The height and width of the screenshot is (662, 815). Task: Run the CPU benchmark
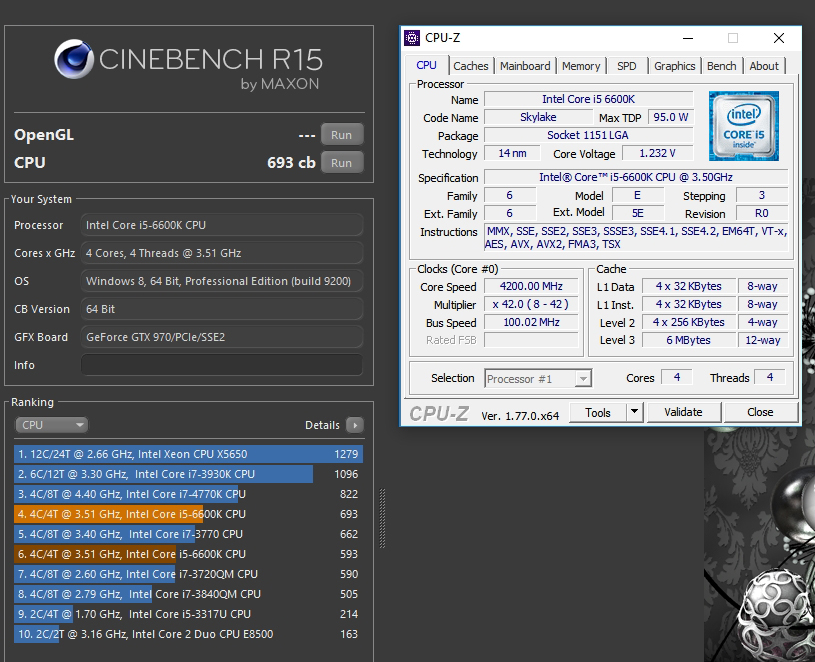pyautogui.click(x=341, y=163)
